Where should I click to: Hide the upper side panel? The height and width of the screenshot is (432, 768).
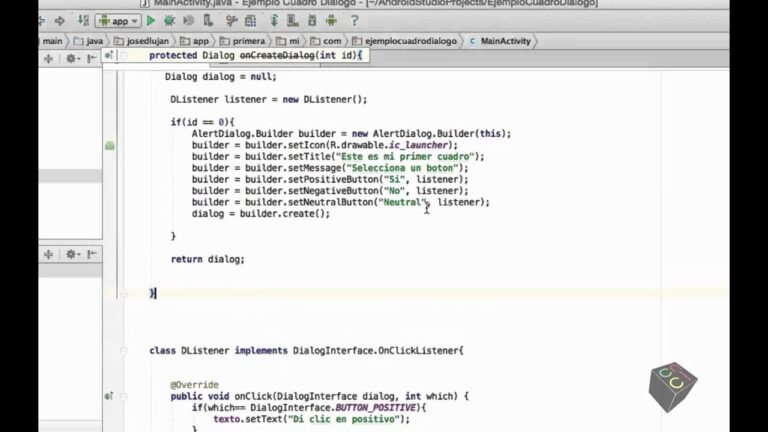[x=92, y=59]
